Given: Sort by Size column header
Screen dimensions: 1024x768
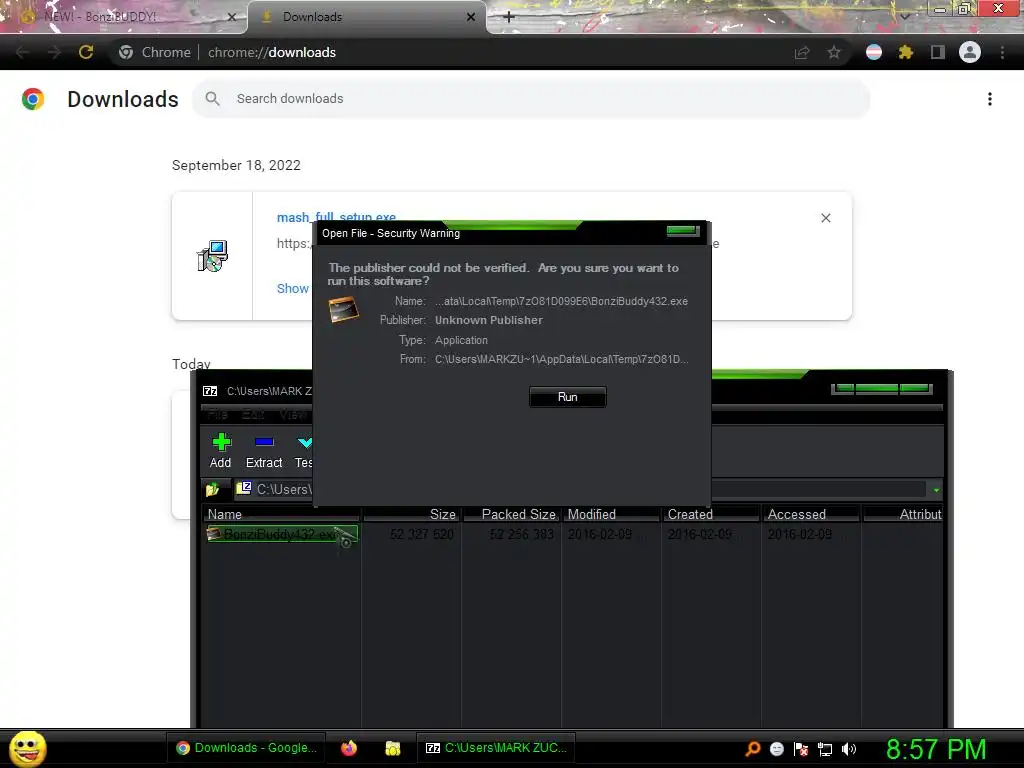Looking at the screenshot, I should (x=412, y=514).
